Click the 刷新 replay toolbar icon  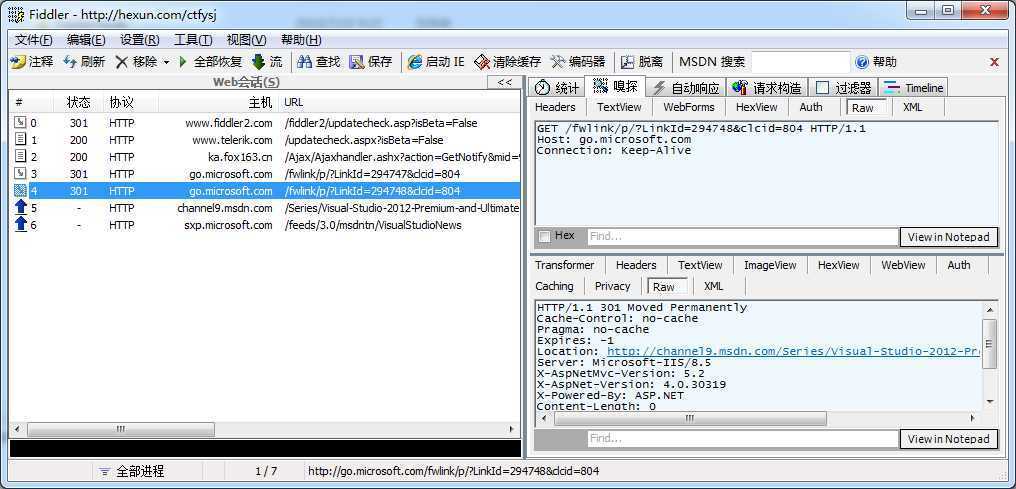pos(70,62)
